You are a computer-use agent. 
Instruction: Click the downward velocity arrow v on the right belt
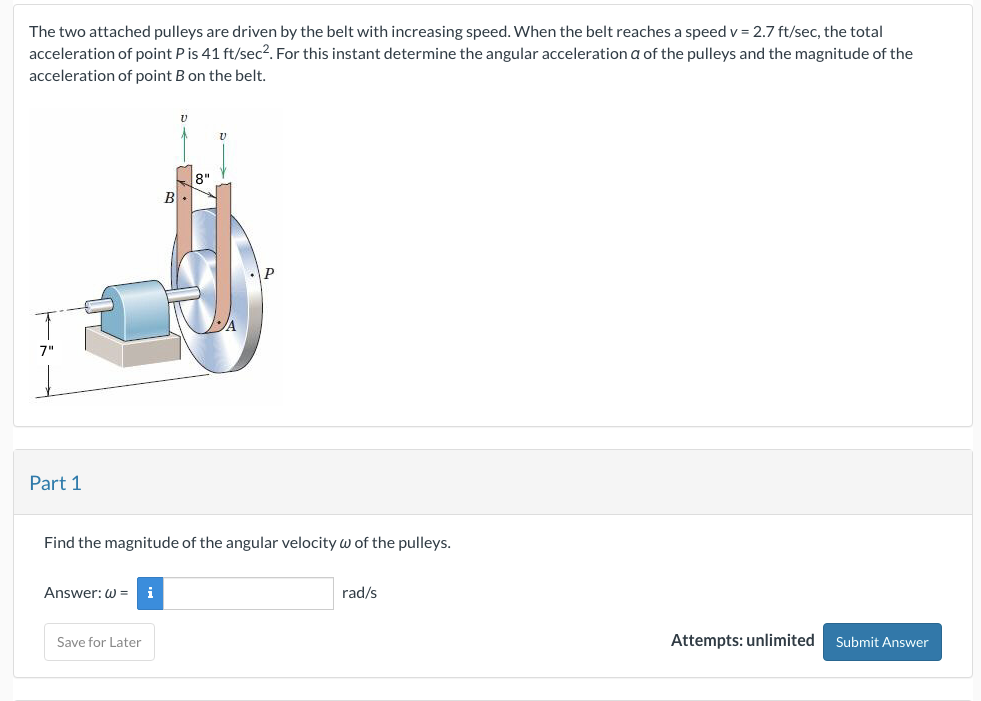click(222, 150)
